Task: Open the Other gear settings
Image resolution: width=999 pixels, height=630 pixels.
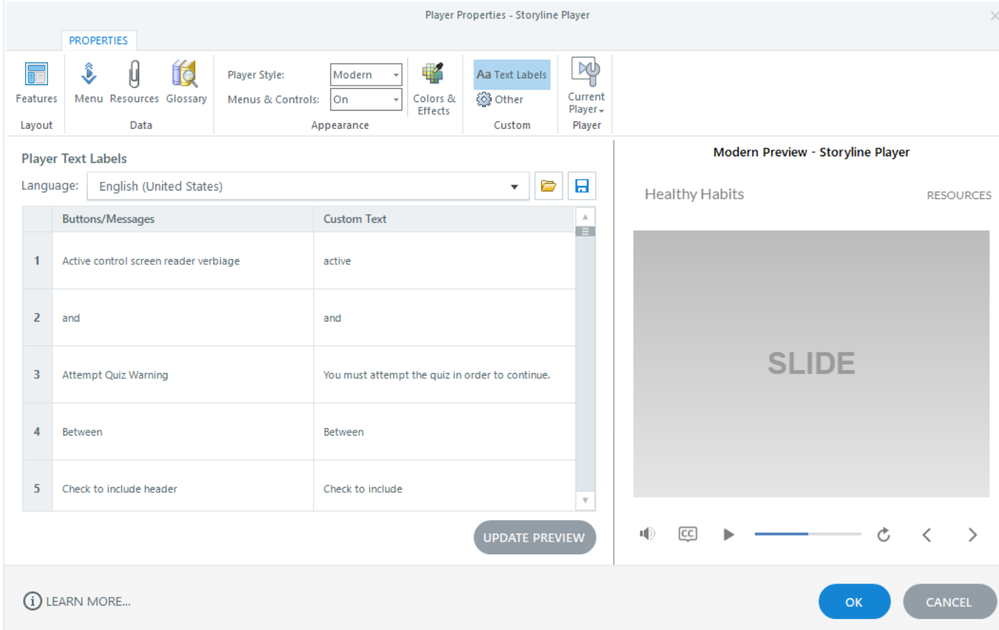Action: click(500, 99)
